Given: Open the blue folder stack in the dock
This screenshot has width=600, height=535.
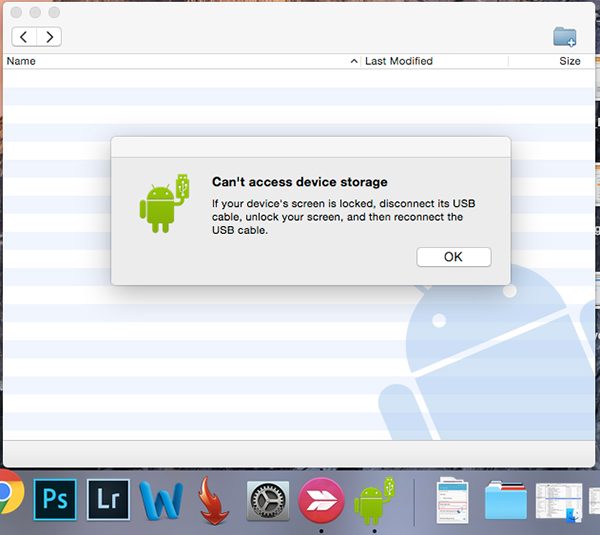Looking at the screenshot, I should pos(505,500).
